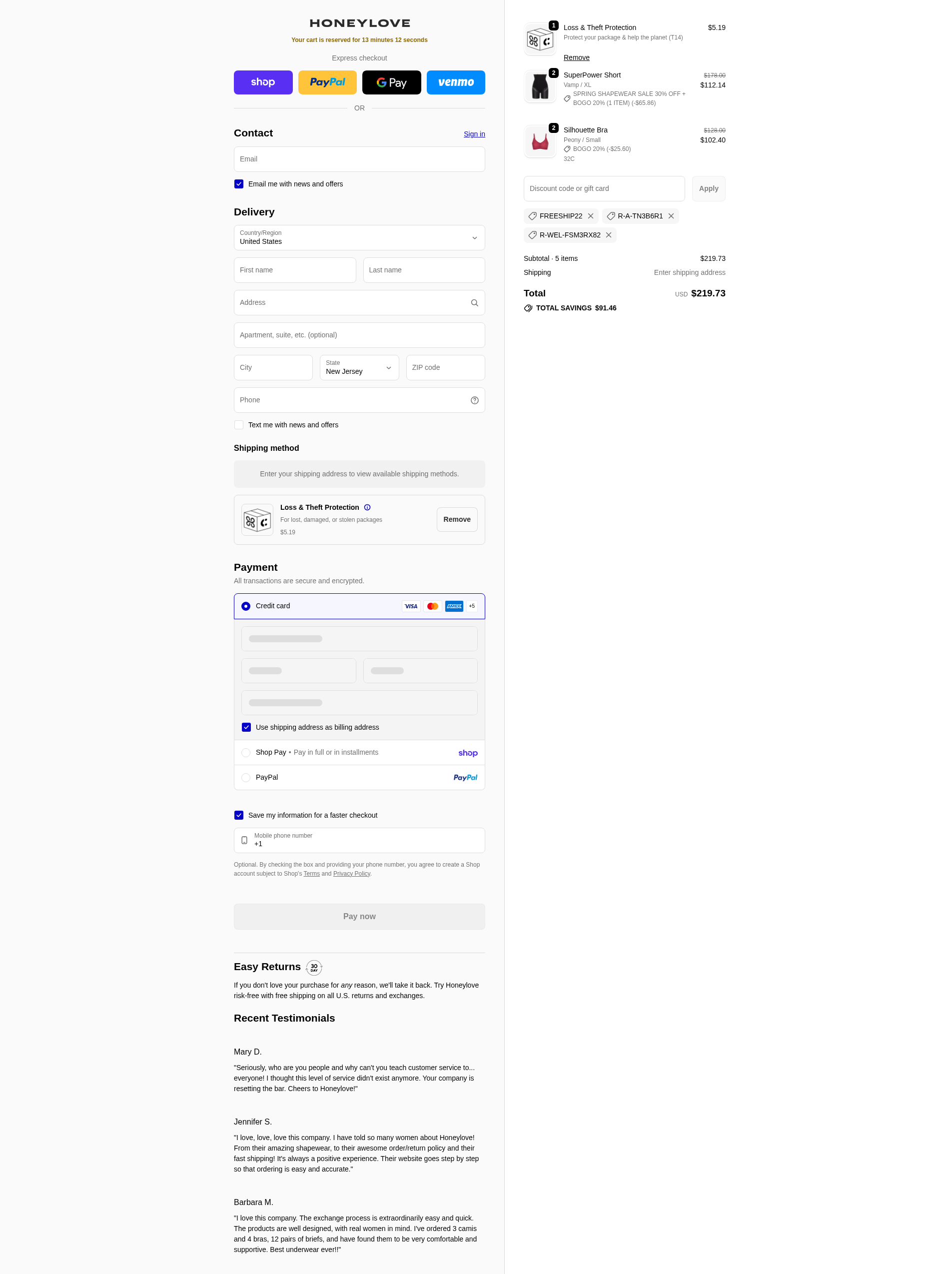Show more card brands via +5 badge

pyautogui.click(x=472, y=606)
